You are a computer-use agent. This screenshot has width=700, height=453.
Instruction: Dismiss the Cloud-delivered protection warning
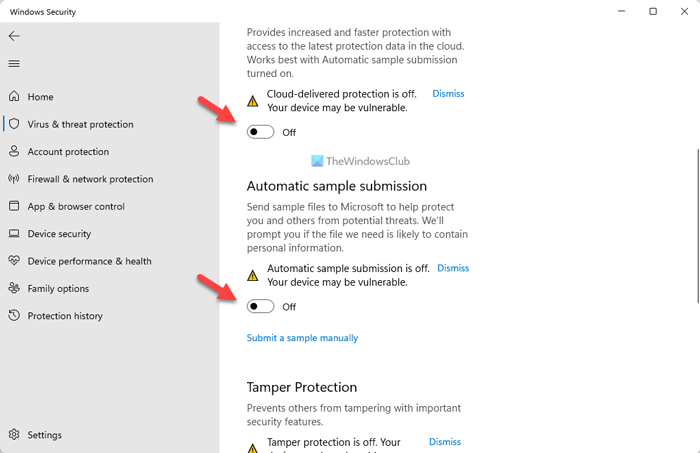[x=448, y=94]
